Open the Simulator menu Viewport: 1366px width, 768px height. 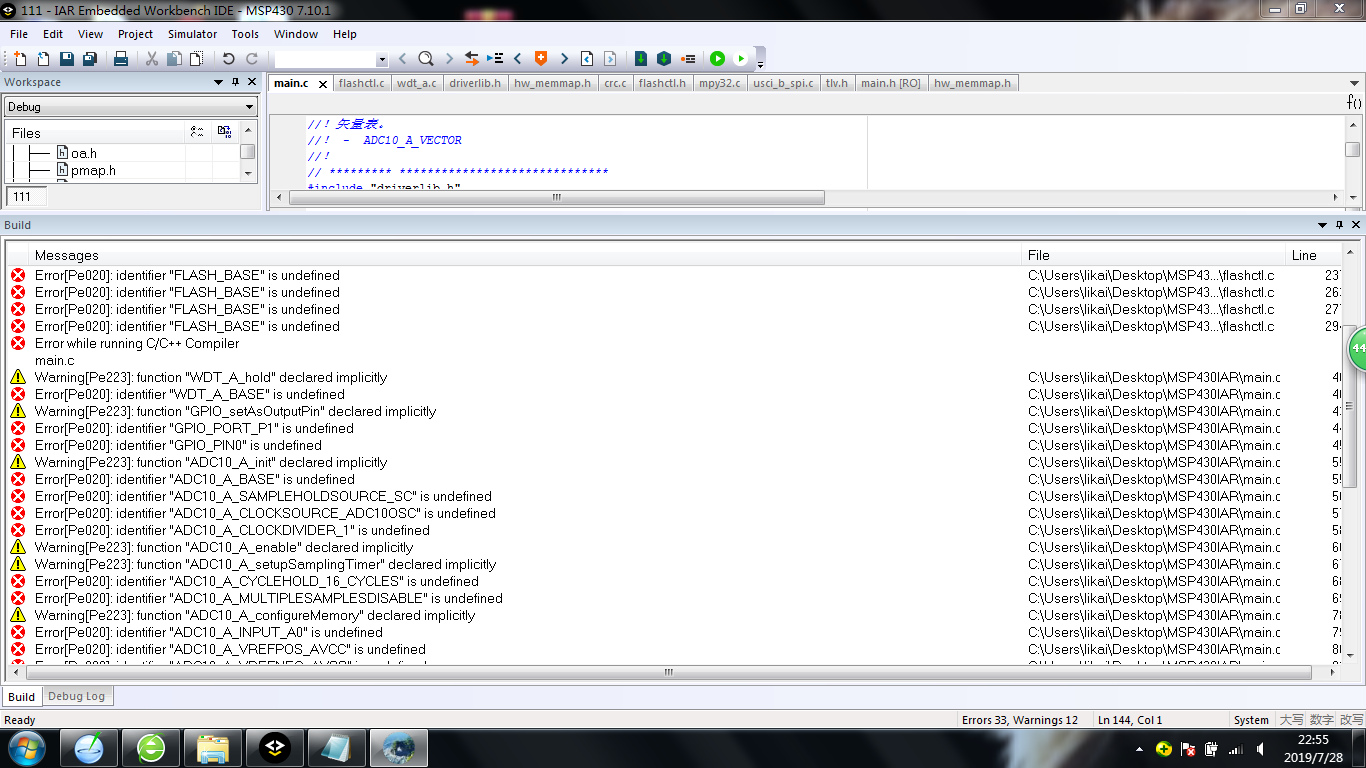pos(192,34)
